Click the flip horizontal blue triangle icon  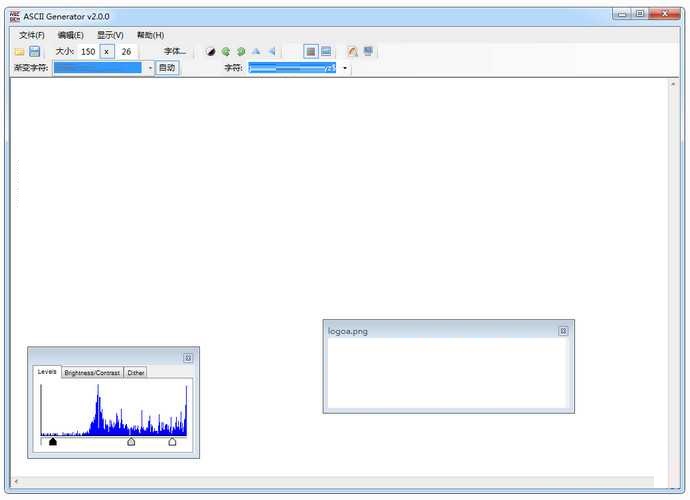pos(272,52)
